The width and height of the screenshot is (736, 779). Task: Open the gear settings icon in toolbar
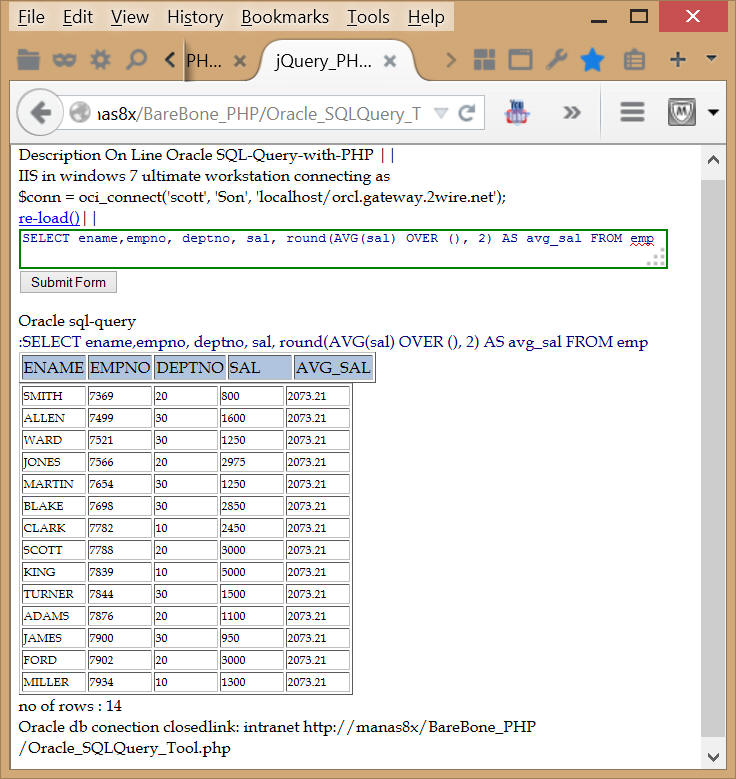[100, 60]
